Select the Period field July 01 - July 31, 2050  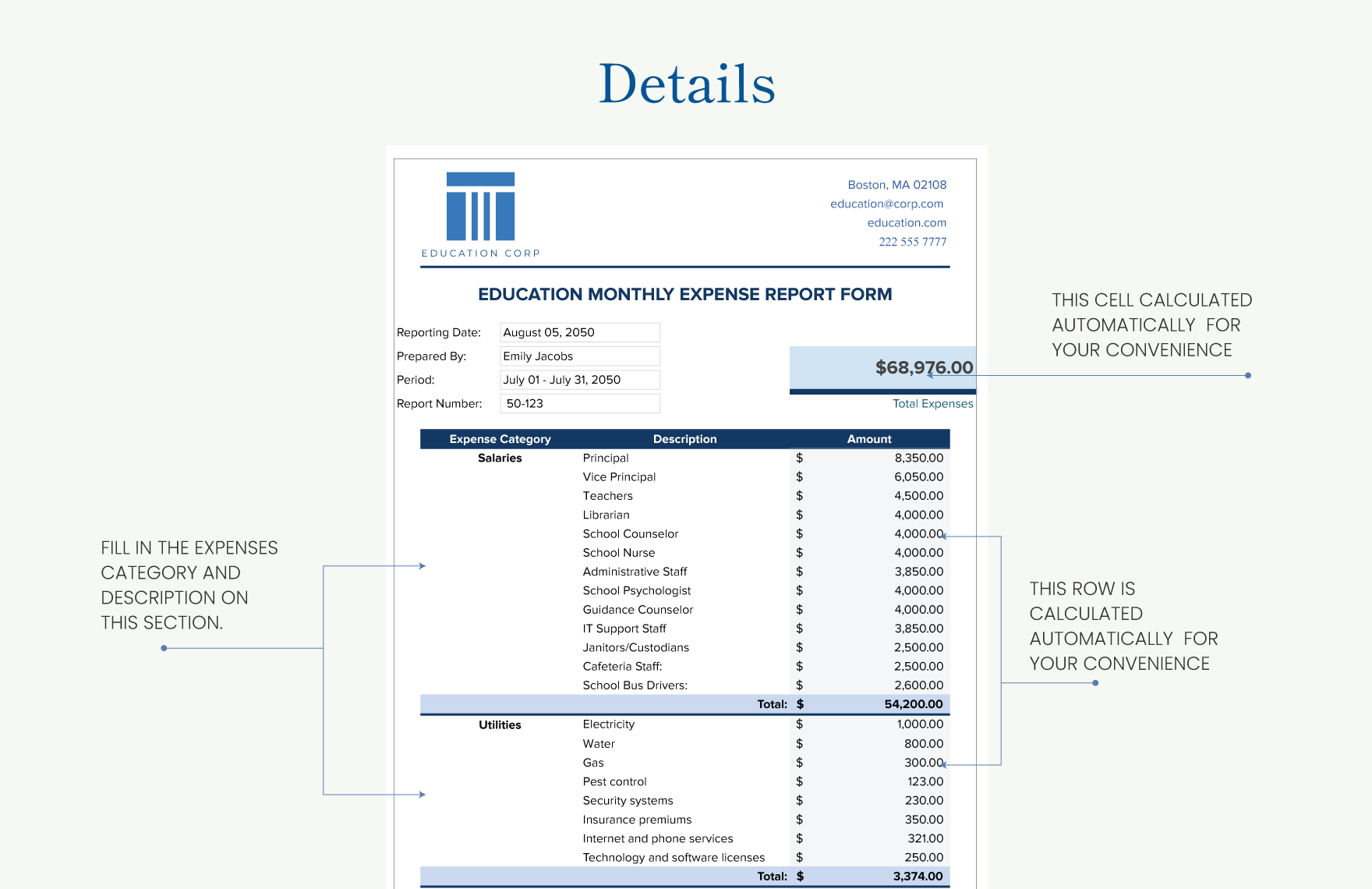coord(580,380)
